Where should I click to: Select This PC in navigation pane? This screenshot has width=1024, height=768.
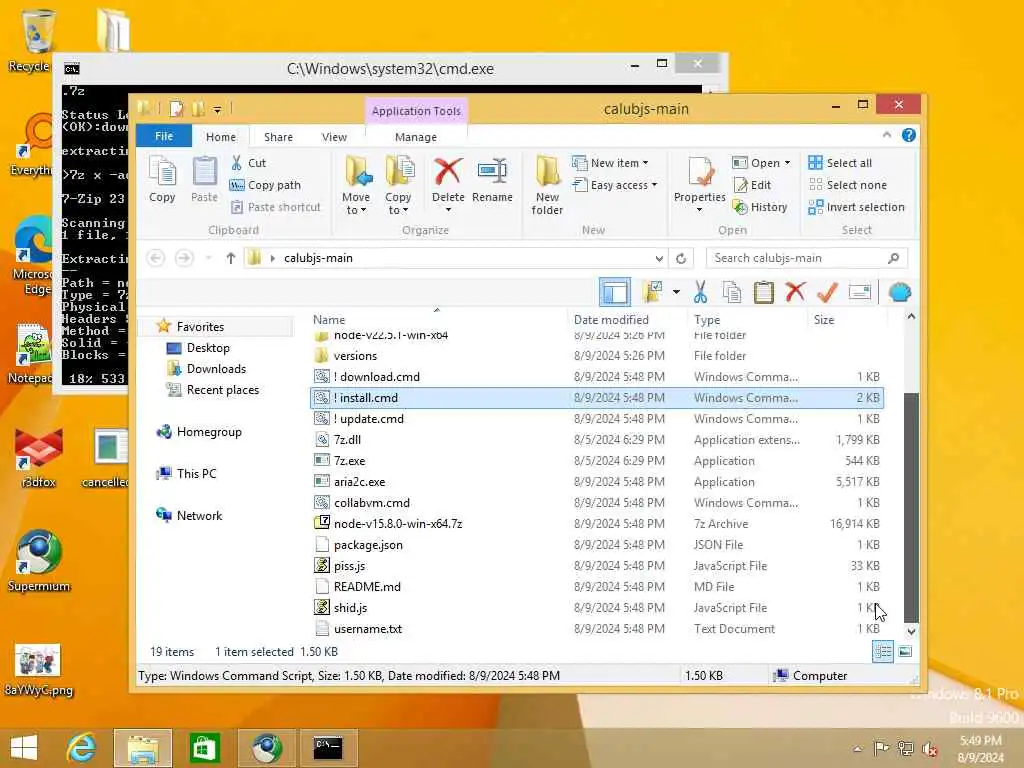(186, 473)
